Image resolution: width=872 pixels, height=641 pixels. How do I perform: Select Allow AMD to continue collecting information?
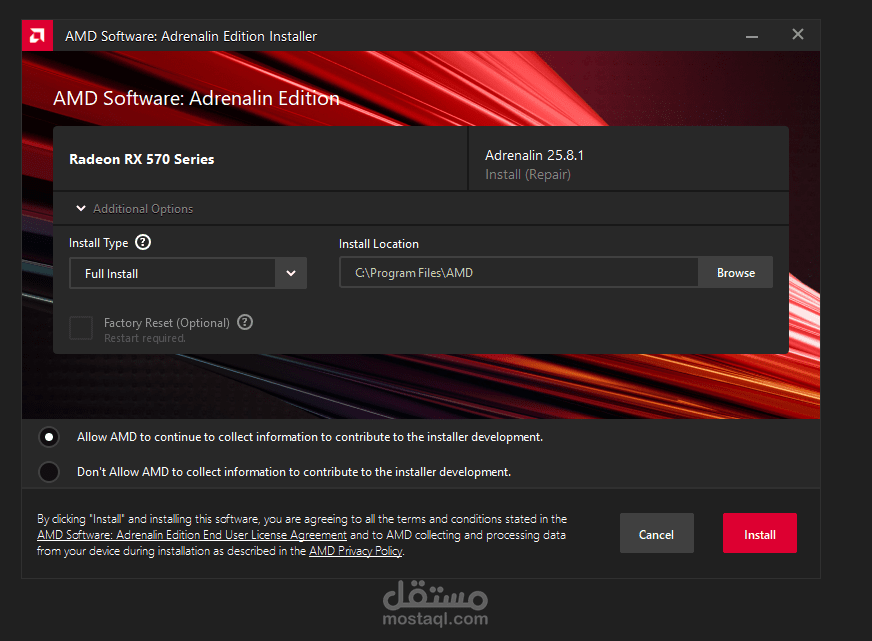[x=49, y=437]
